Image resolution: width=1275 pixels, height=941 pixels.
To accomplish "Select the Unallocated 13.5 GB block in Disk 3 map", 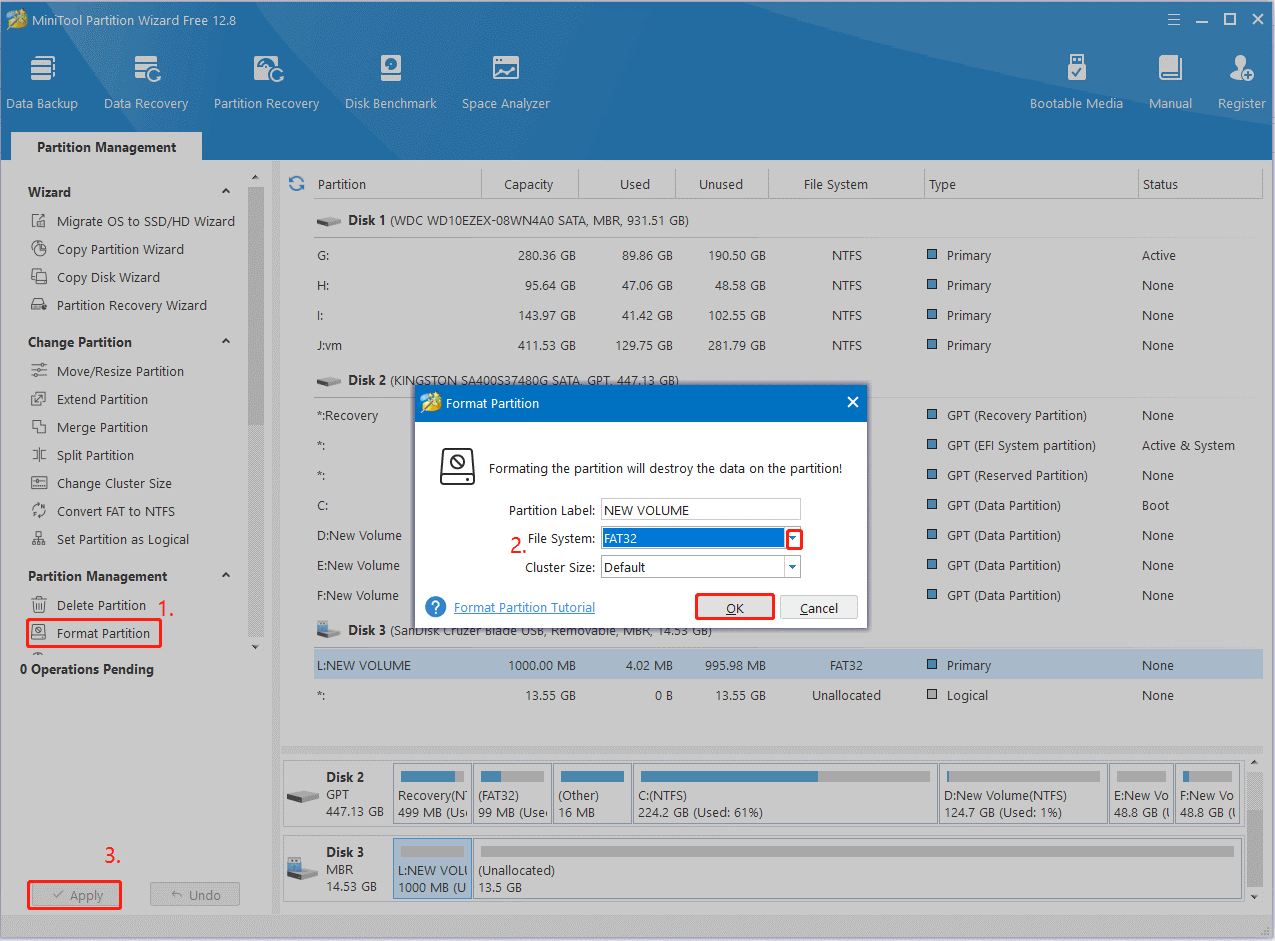I will pyautogui.click(x=857, y=870).
